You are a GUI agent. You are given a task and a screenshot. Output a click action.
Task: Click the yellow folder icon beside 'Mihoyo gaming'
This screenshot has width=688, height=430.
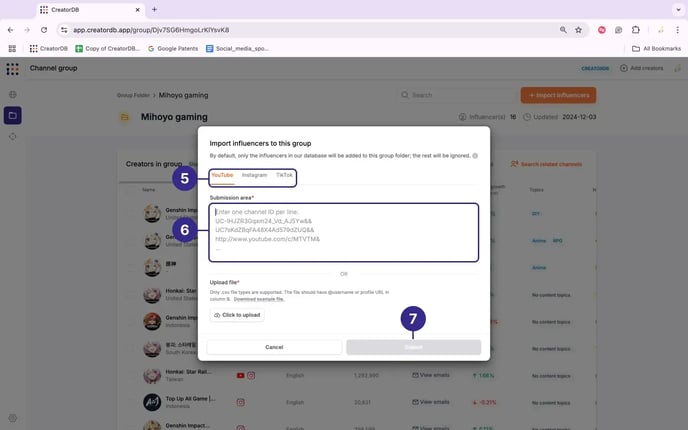tap(125, 117)
